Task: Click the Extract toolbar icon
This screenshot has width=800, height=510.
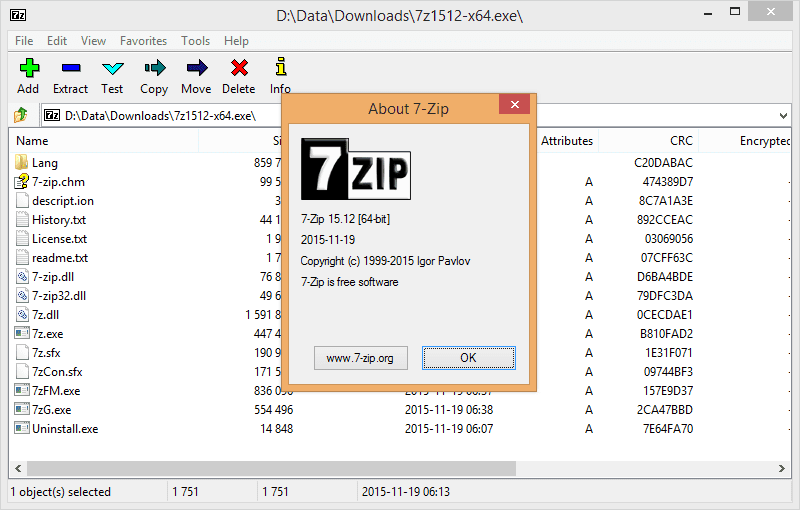Action: (71, 68)
